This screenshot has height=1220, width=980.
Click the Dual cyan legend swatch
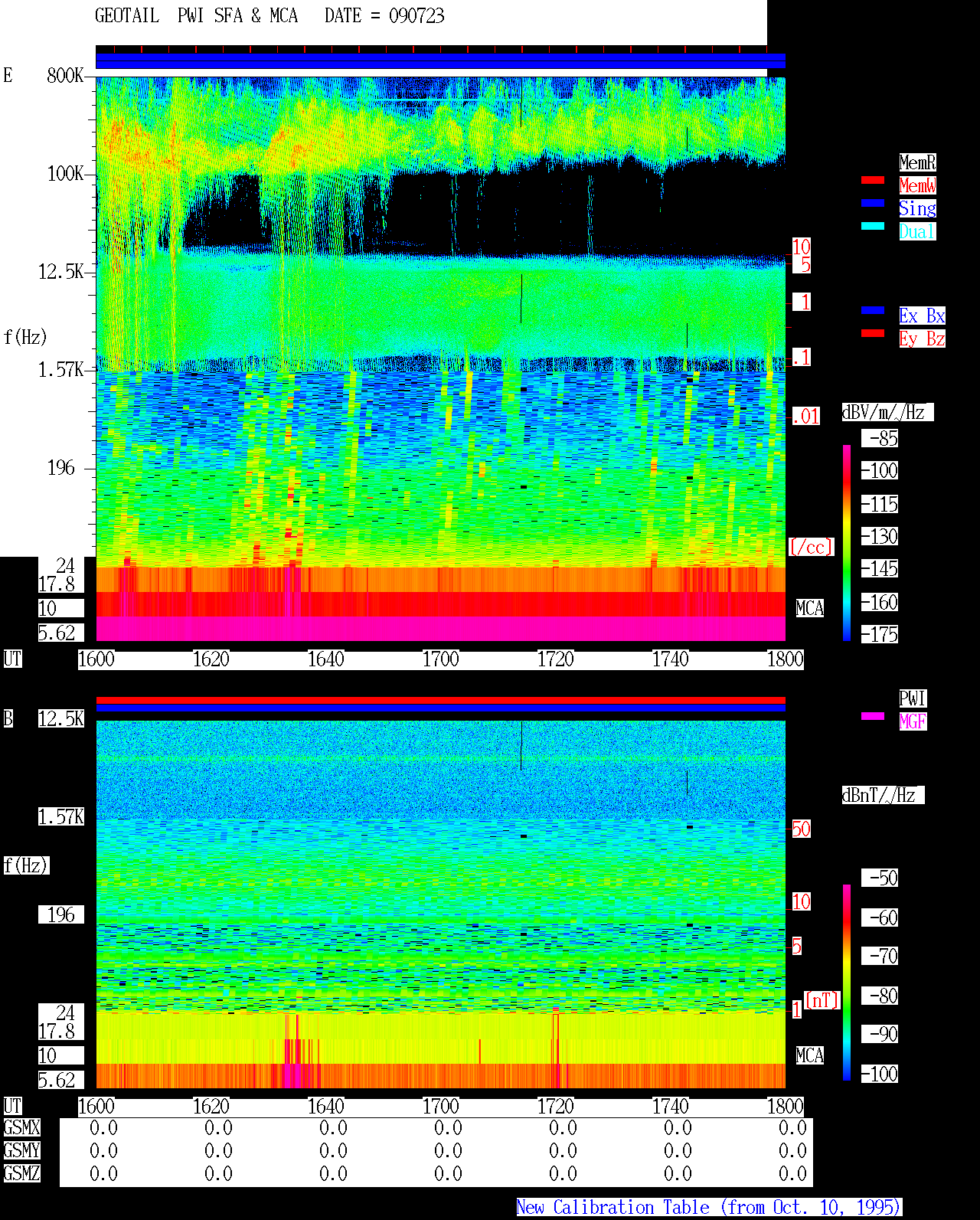click(x=873, y=227)
